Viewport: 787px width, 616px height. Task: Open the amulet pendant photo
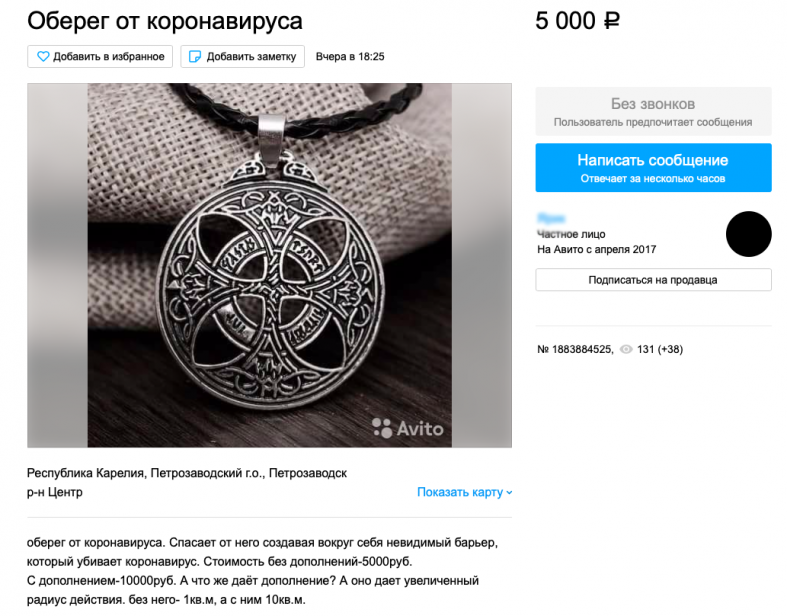point(270,265)
